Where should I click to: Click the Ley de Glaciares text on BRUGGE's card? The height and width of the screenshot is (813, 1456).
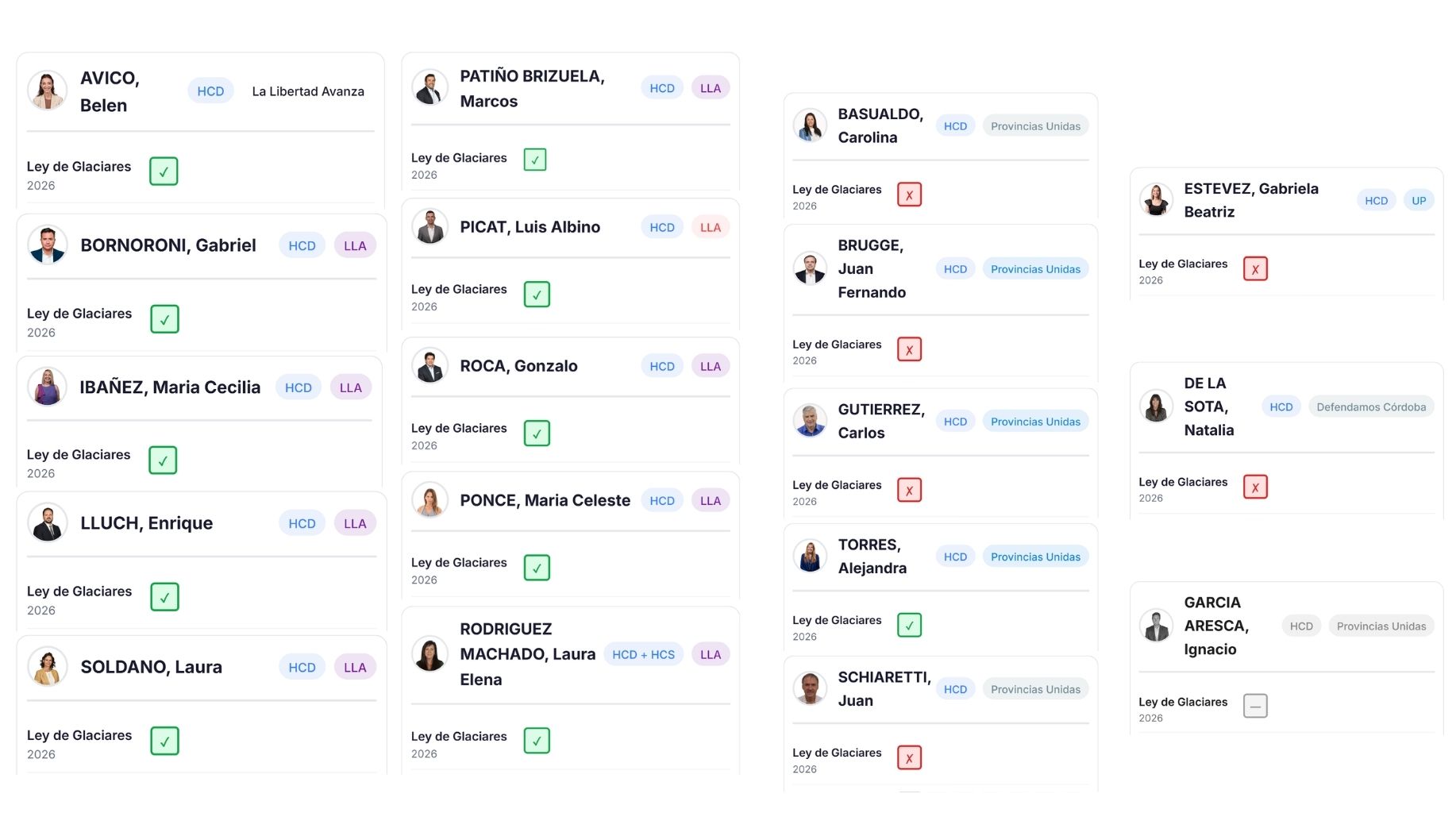pyautogui.click(x=837, y=344)
